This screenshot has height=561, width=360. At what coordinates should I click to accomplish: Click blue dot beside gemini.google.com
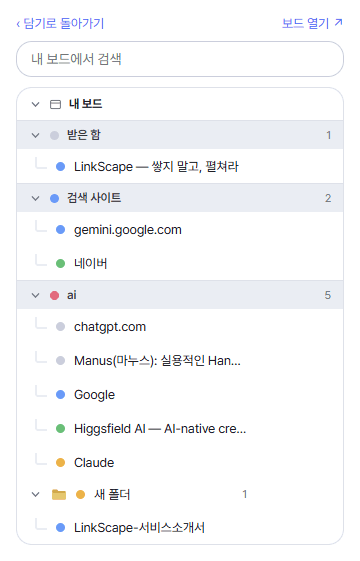pos(60,230)
